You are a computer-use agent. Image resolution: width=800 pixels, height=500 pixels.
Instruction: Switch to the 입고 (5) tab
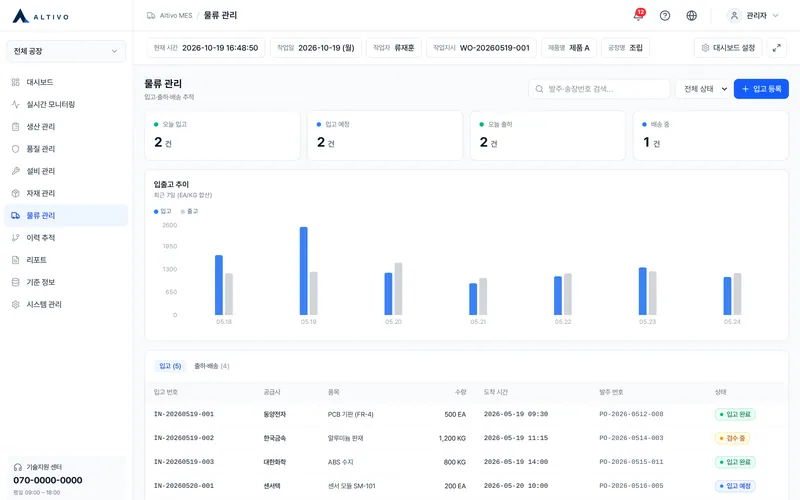170,366
